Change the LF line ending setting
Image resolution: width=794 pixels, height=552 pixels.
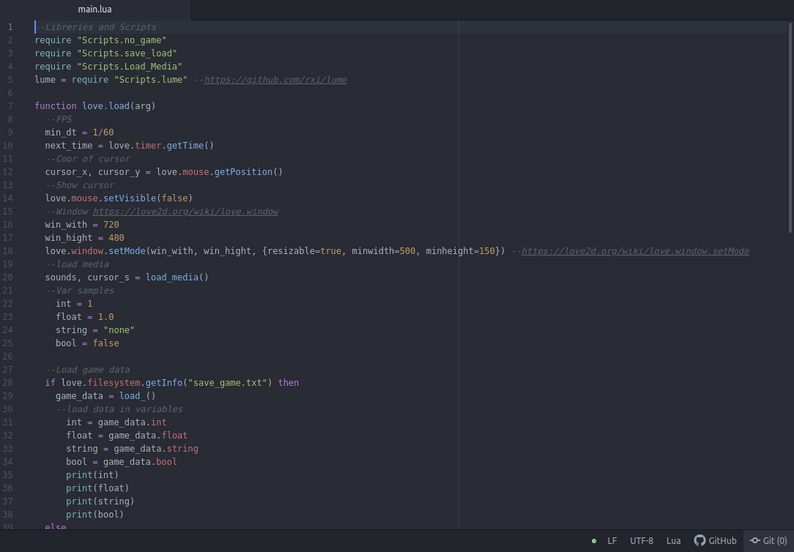[612, 541]
